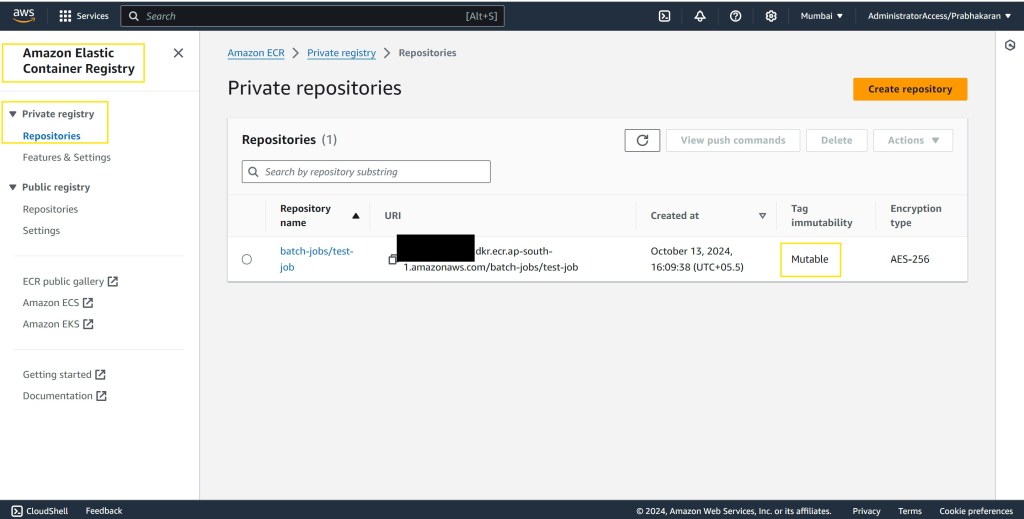Viewport: 1024px width, 519px height.
Task: Open the help question mark icon
Action: click(x=735, y=16)
